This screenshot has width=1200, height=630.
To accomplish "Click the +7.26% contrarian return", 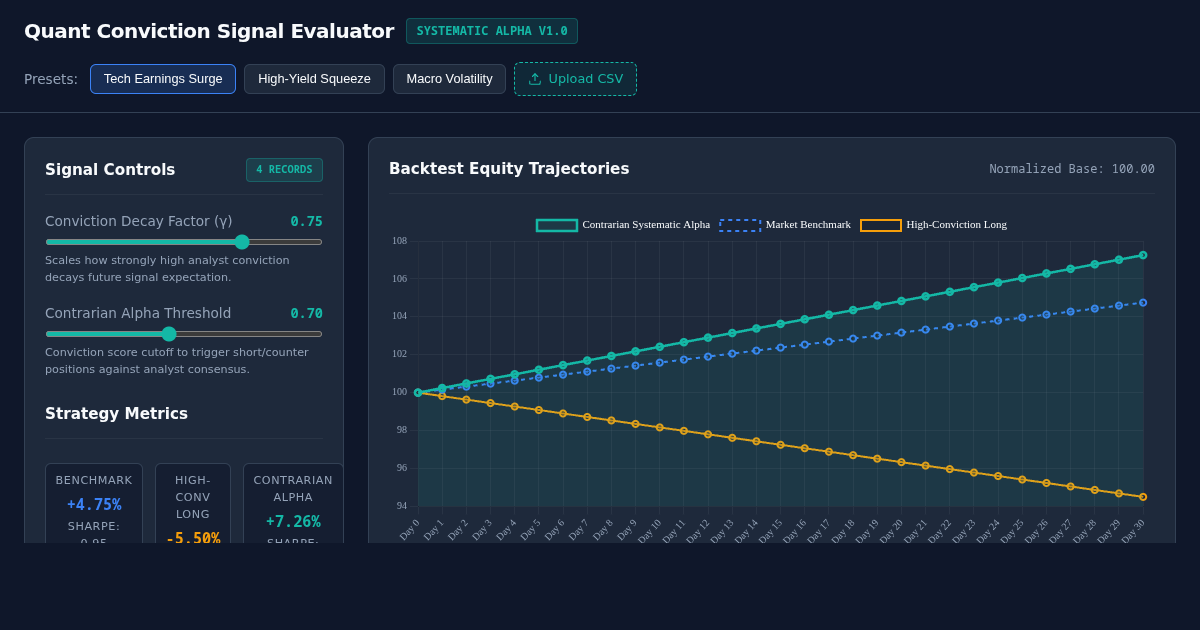I will click(293, 521).
